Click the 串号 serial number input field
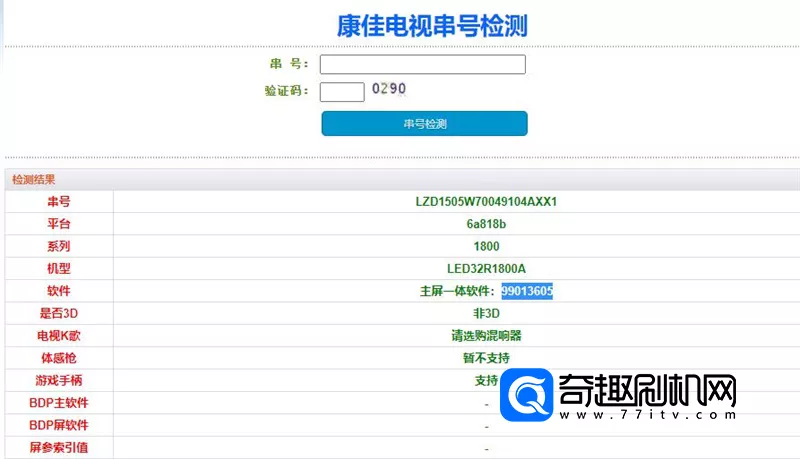This screenshot has width=800, height=459. point(422,65)
